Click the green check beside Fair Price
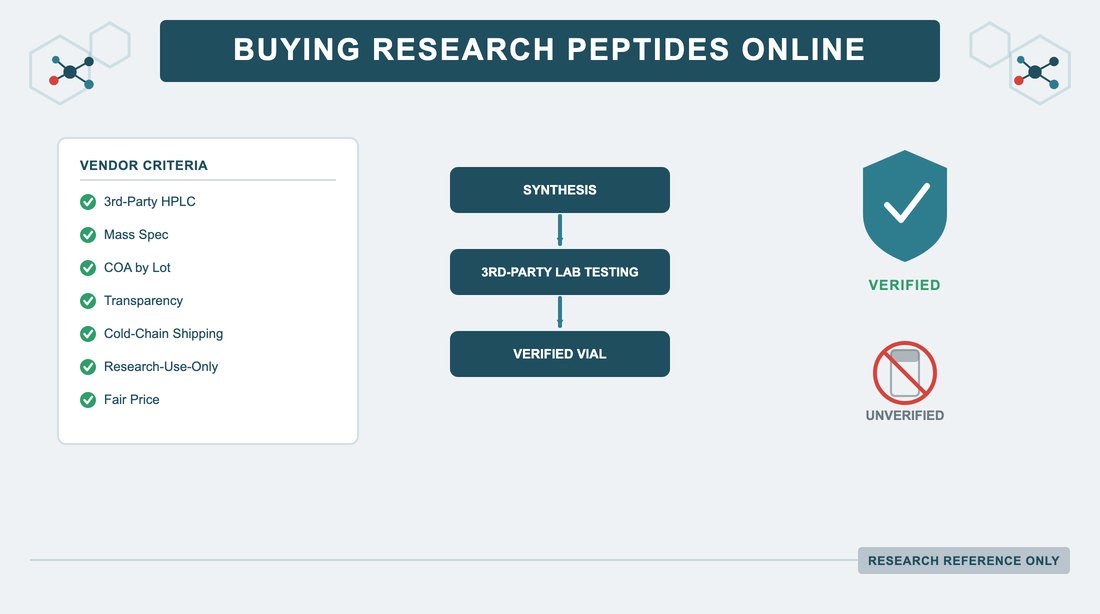Screen dimensions: 1100x614 tap(88, 400)
